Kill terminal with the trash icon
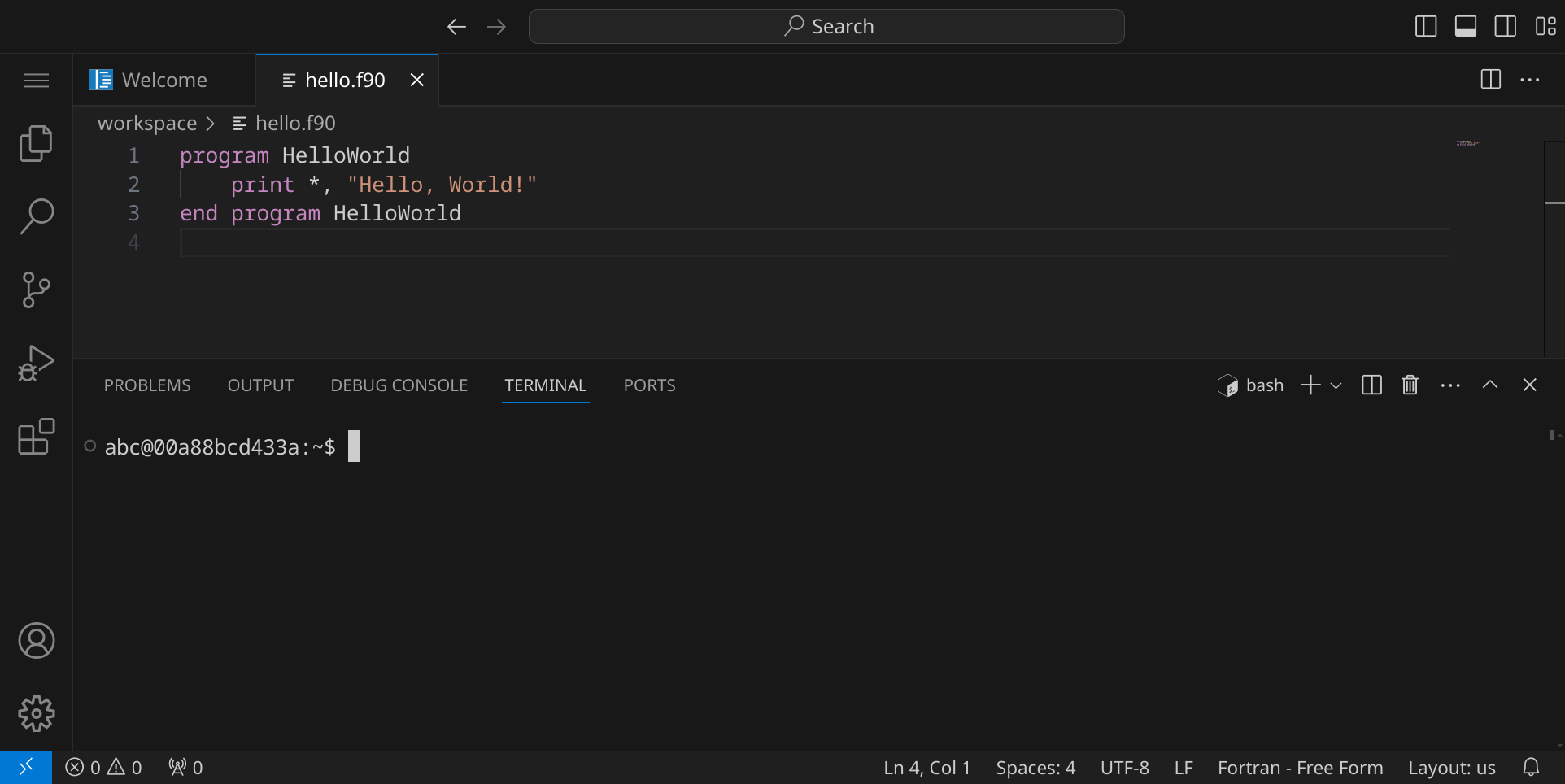 pyautogui.click(x=1410, y=385)
